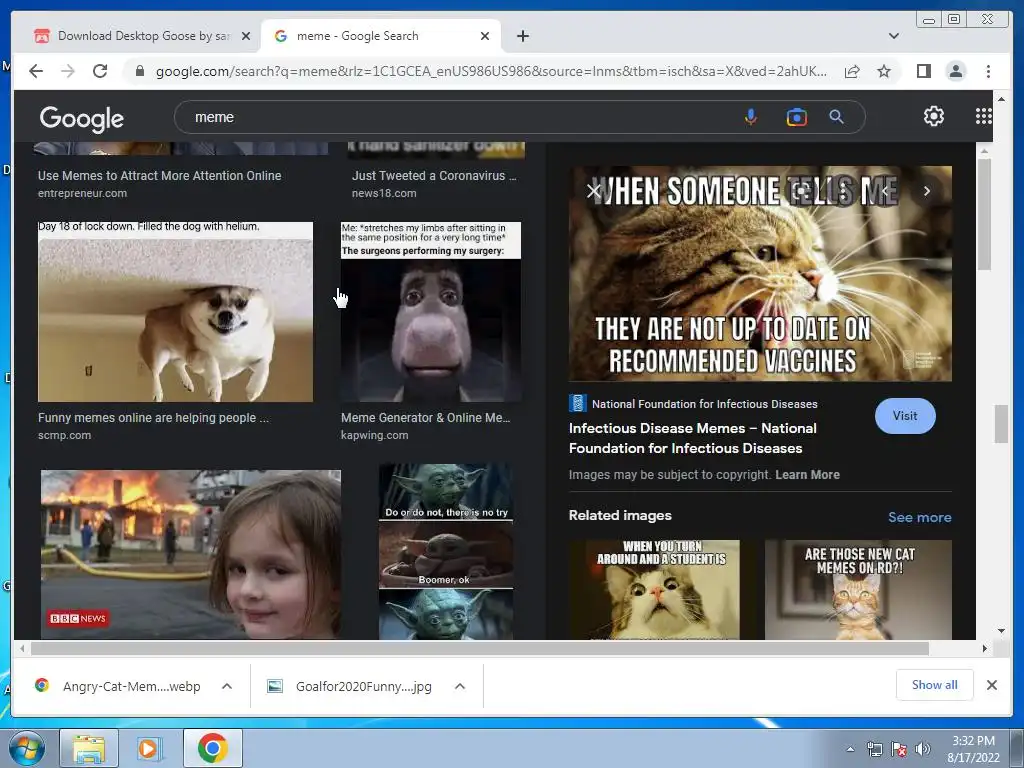Open the tab search dropdown
The image size is (1024, 768).
(893, 36)
